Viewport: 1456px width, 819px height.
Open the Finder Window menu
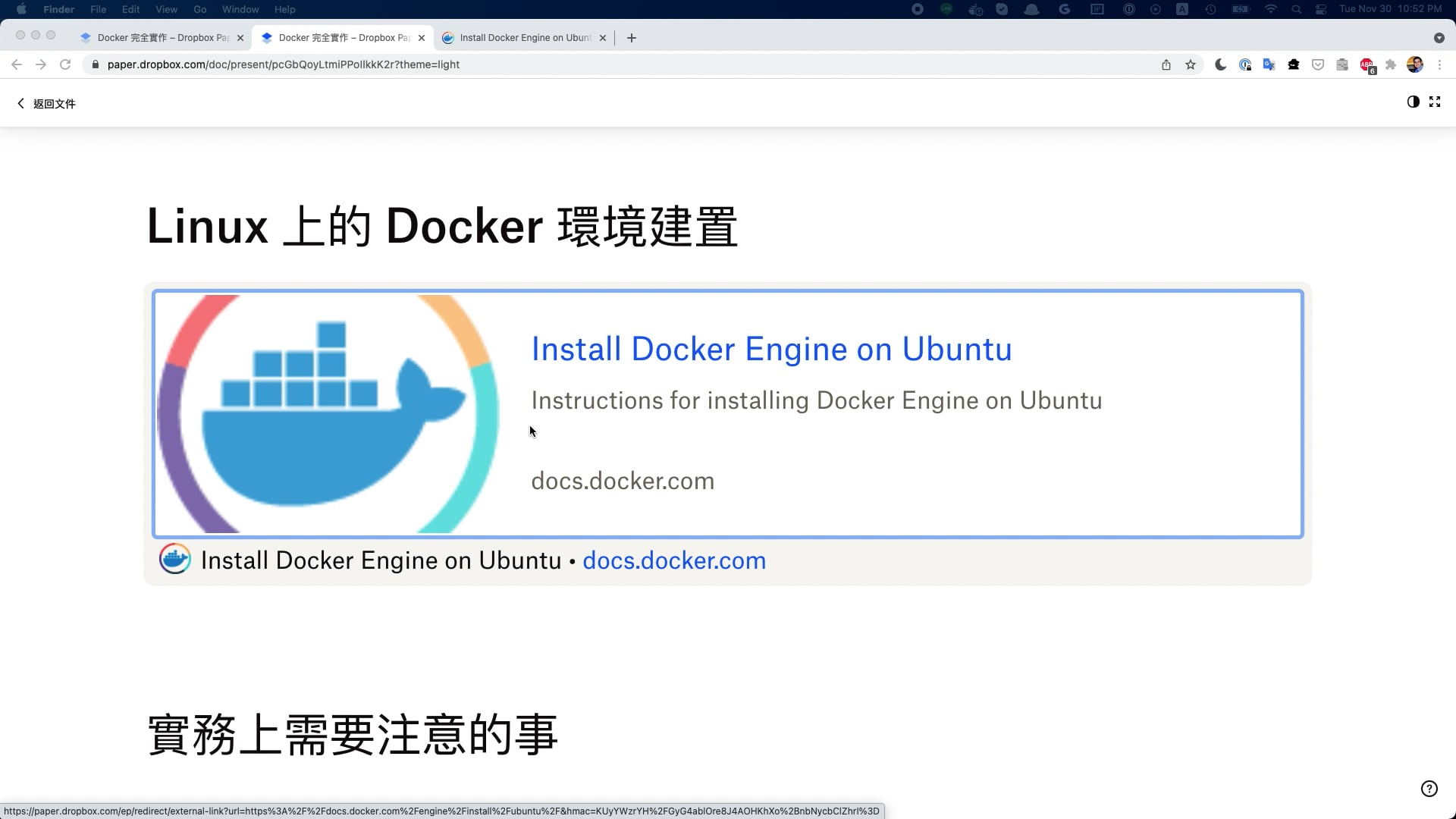pyautogui.click(x=240, y=9)
